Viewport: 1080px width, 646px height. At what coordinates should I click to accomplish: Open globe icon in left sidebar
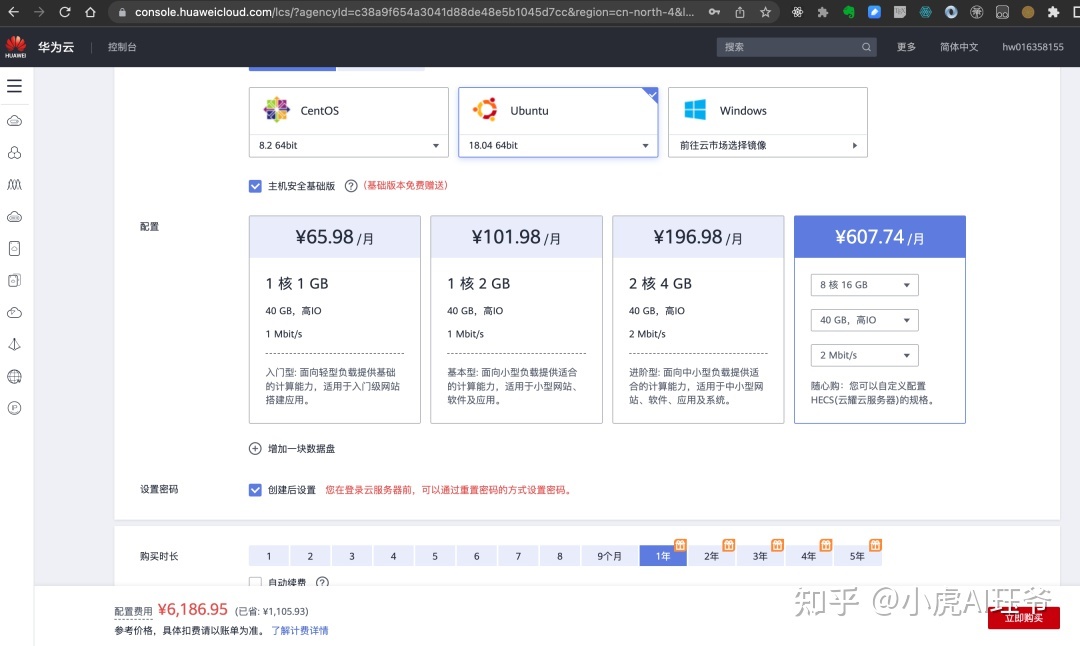click(x=14, y=376)
